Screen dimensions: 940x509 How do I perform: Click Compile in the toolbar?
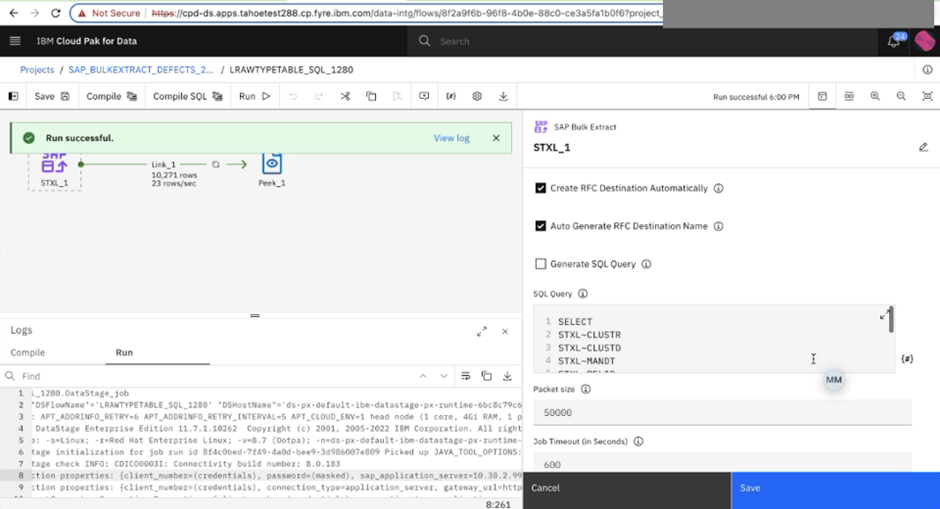(x=112, y=96)
